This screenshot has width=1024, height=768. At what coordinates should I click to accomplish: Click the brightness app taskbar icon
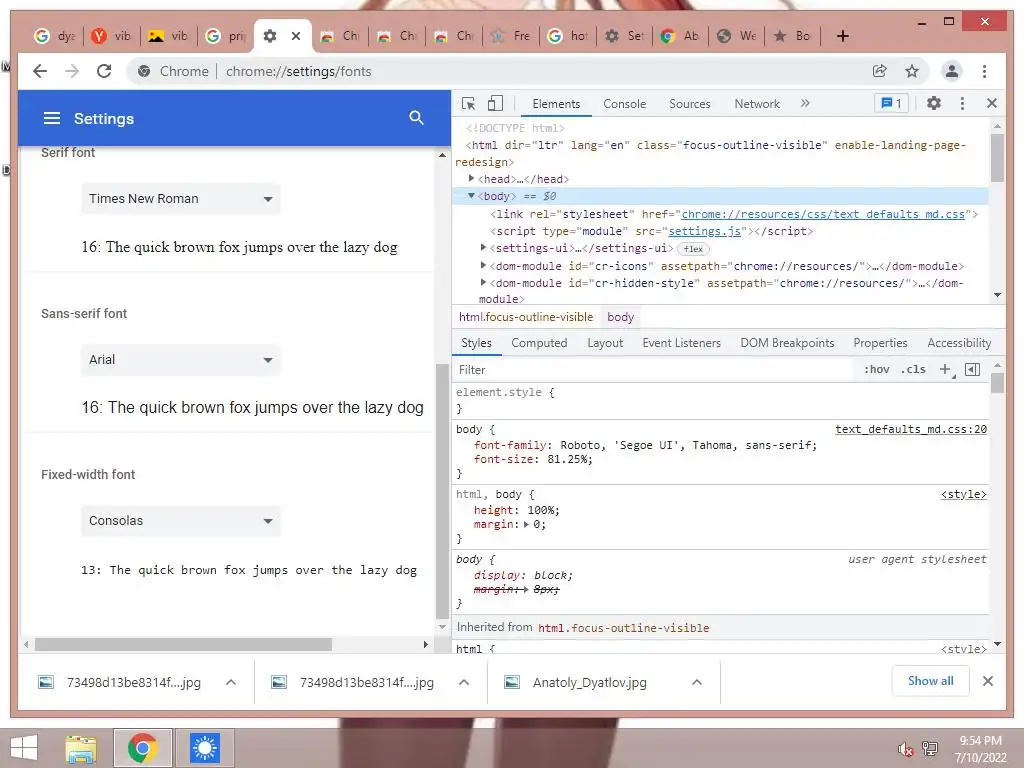(x=204, y=748)
